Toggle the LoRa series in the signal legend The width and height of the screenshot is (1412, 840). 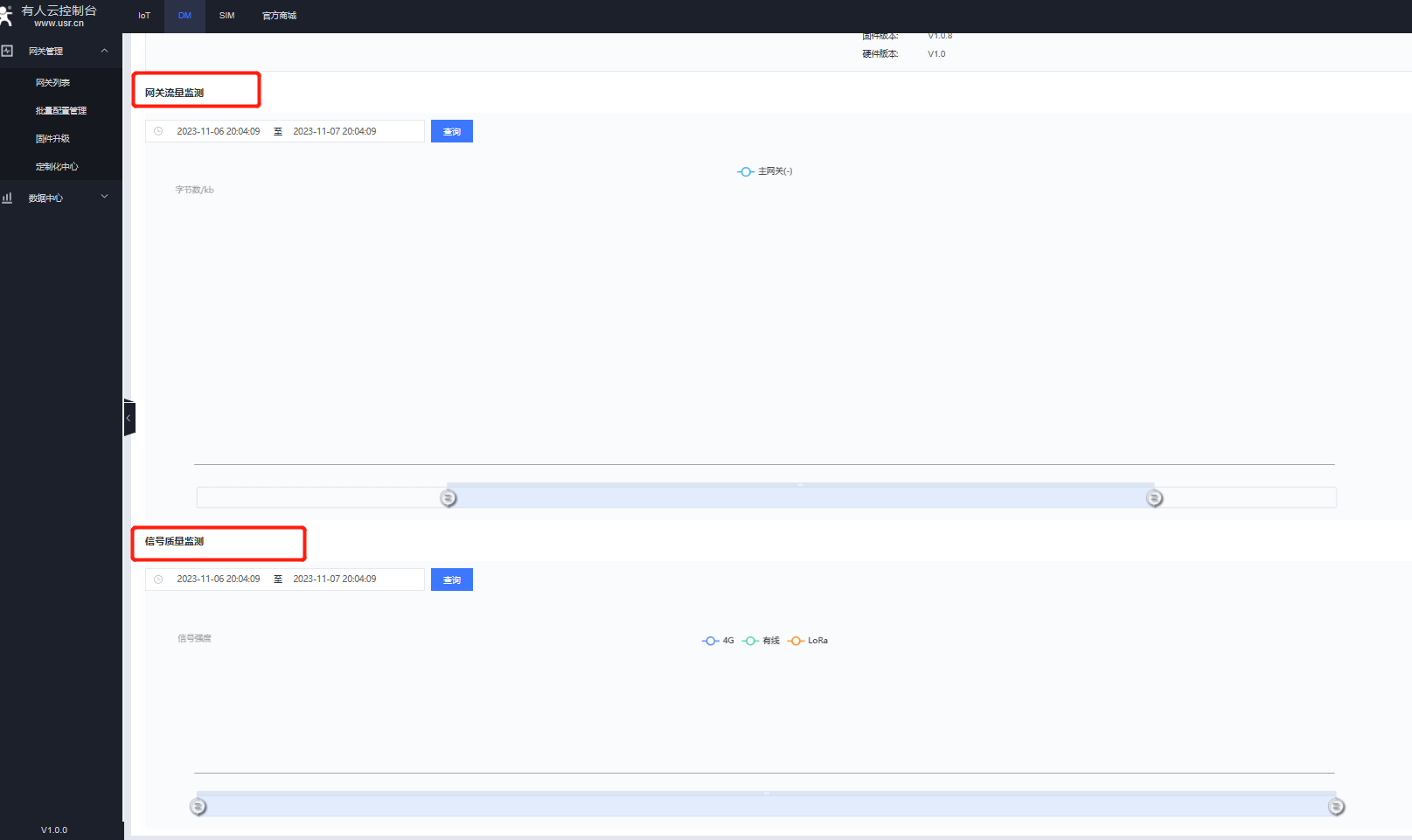click(808, 641)
